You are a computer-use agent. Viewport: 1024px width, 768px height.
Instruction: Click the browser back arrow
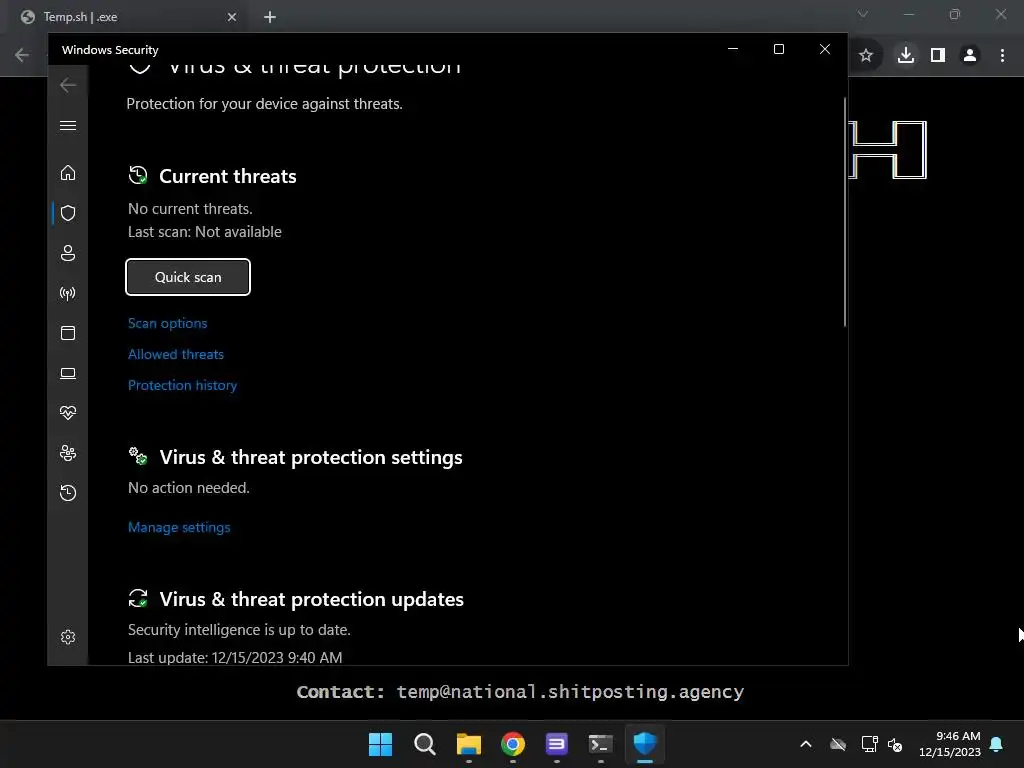22,55
